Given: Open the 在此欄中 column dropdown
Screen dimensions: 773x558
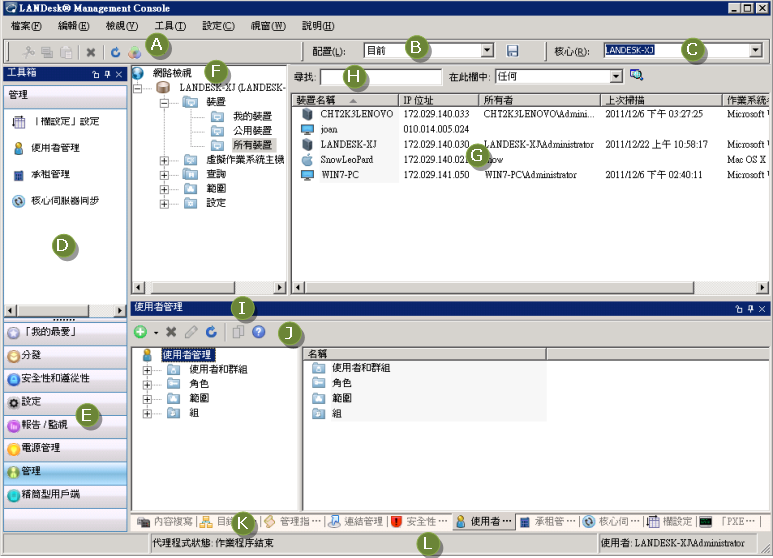Looking at the screenshot, I should [616, 76].
